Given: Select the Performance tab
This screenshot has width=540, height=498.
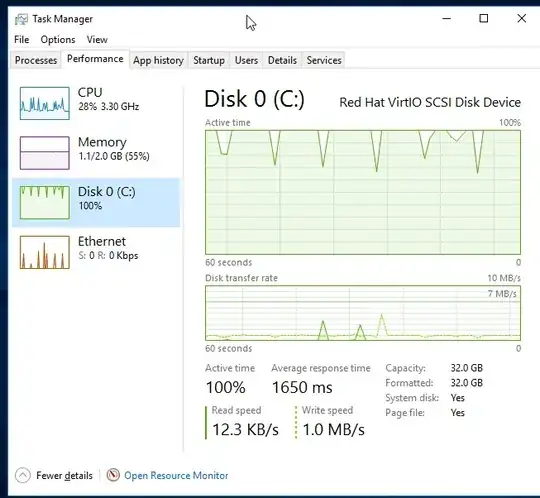Looking at the screenshot, I should pos(95,59).
